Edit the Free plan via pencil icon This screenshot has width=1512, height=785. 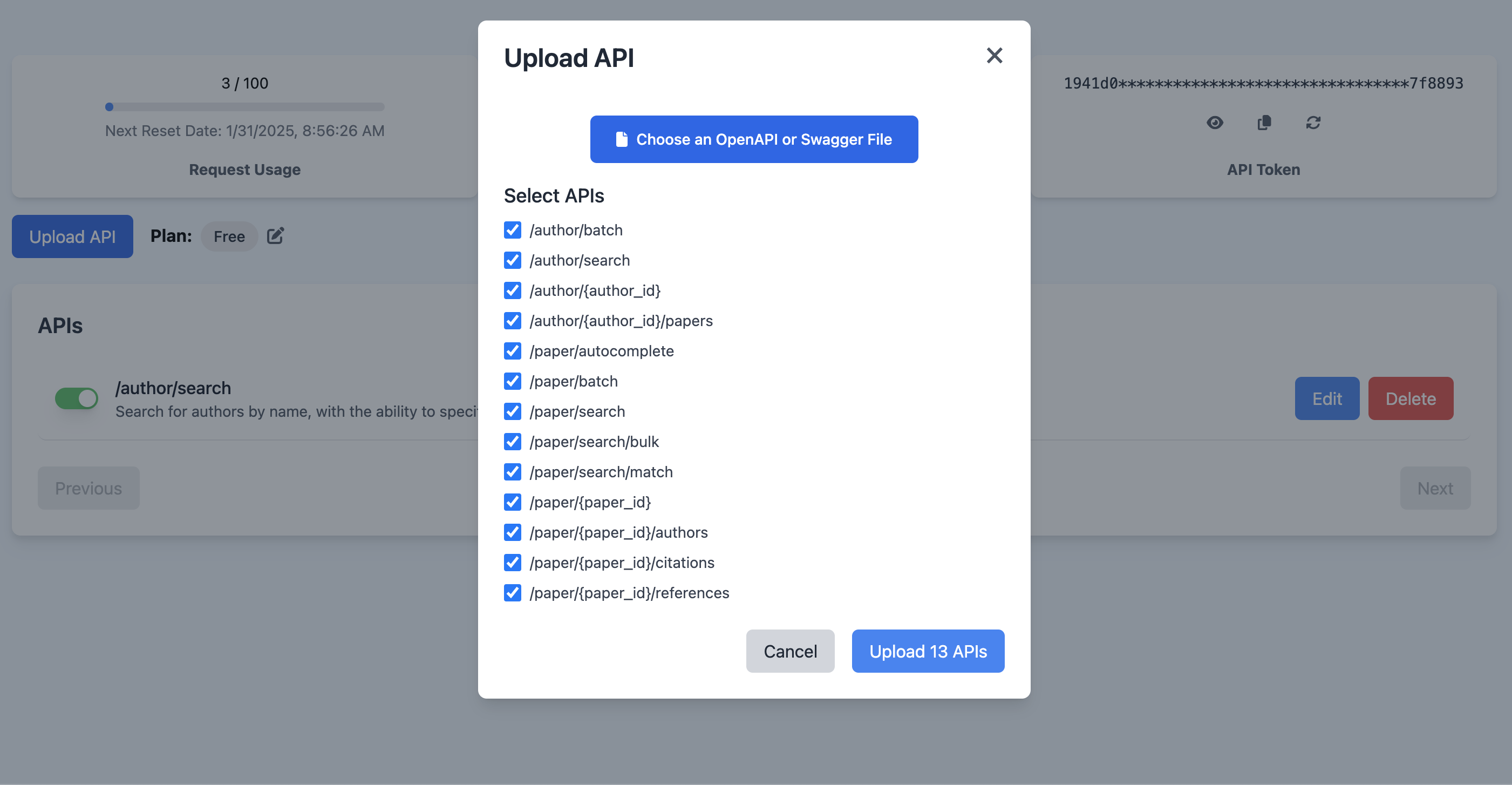[x=275, y=236]
